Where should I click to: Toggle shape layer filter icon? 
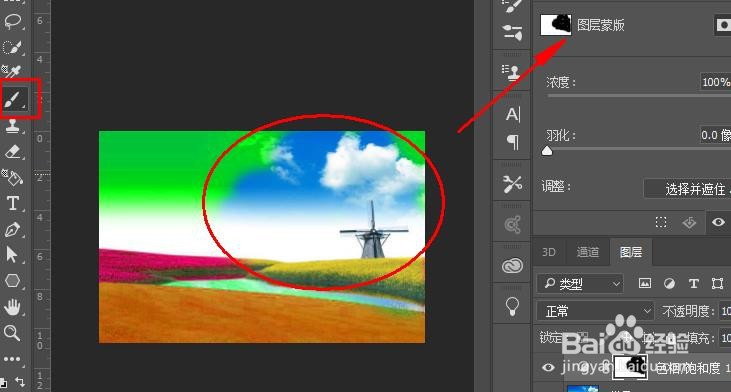(x=717, y=283)
